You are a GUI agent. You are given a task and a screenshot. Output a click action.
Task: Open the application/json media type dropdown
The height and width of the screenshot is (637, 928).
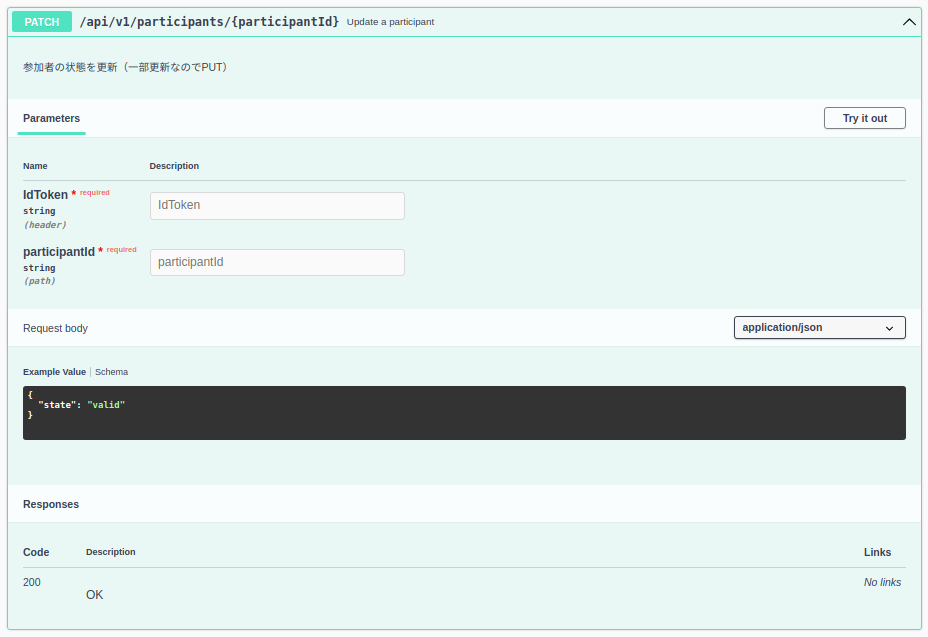click(819, 327)
